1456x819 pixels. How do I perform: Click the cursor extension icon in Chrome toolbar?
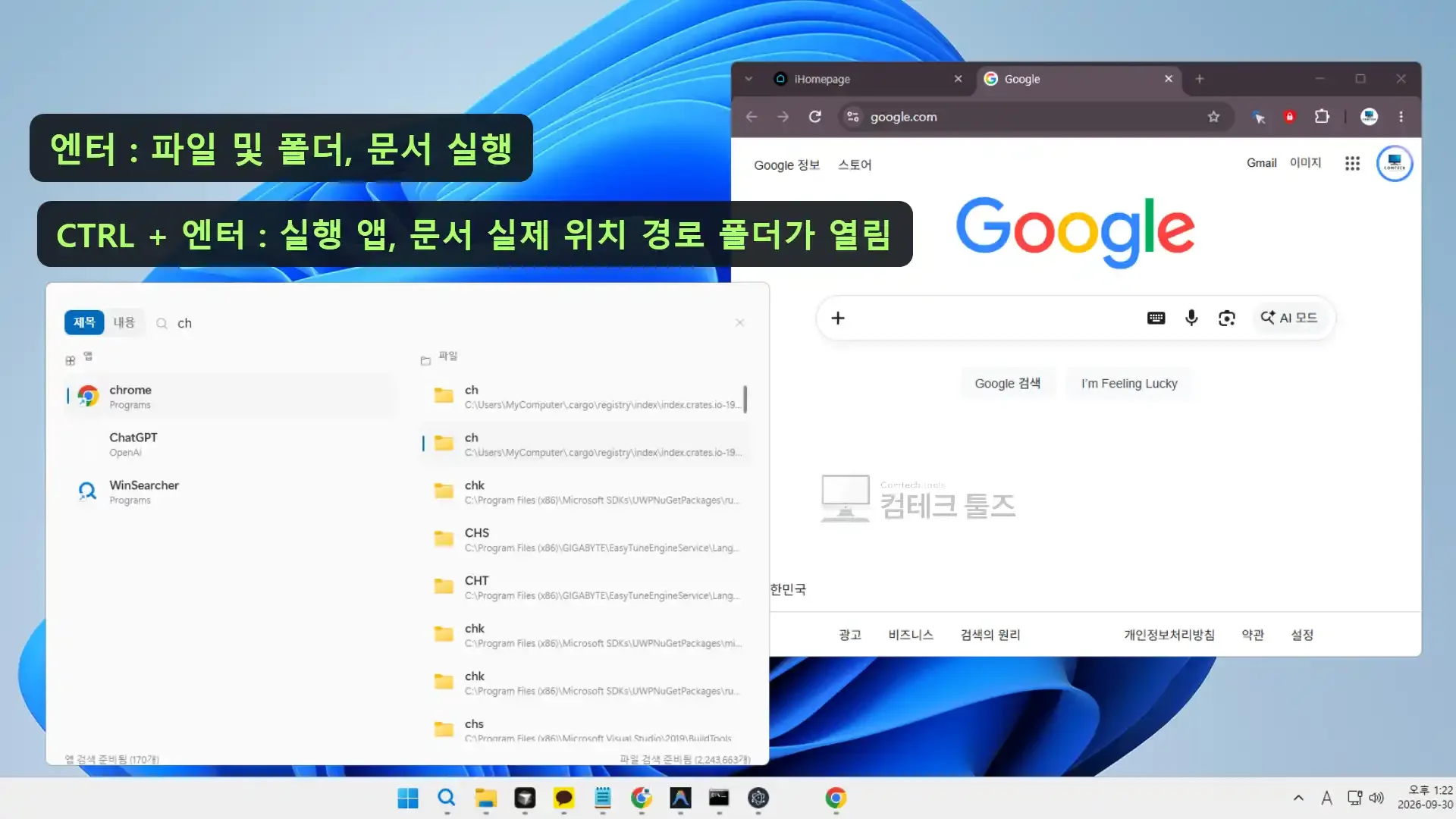coord(1258,117)
